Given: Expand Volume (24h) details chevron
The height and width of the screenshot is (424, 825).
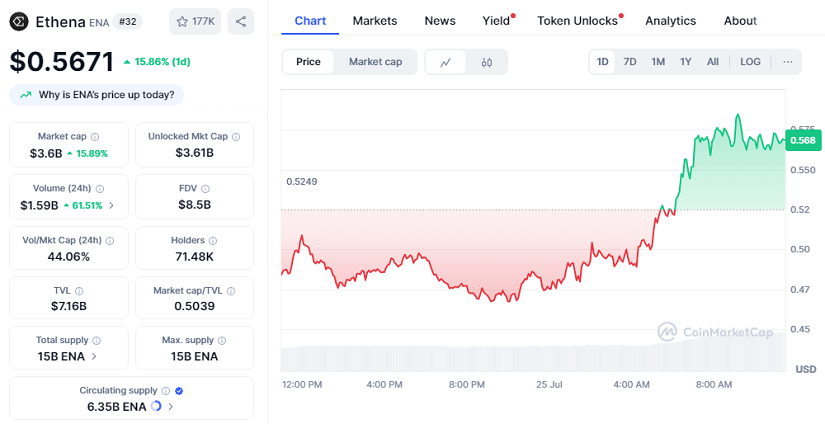Looking at the screenshot, I should (111, 205).
